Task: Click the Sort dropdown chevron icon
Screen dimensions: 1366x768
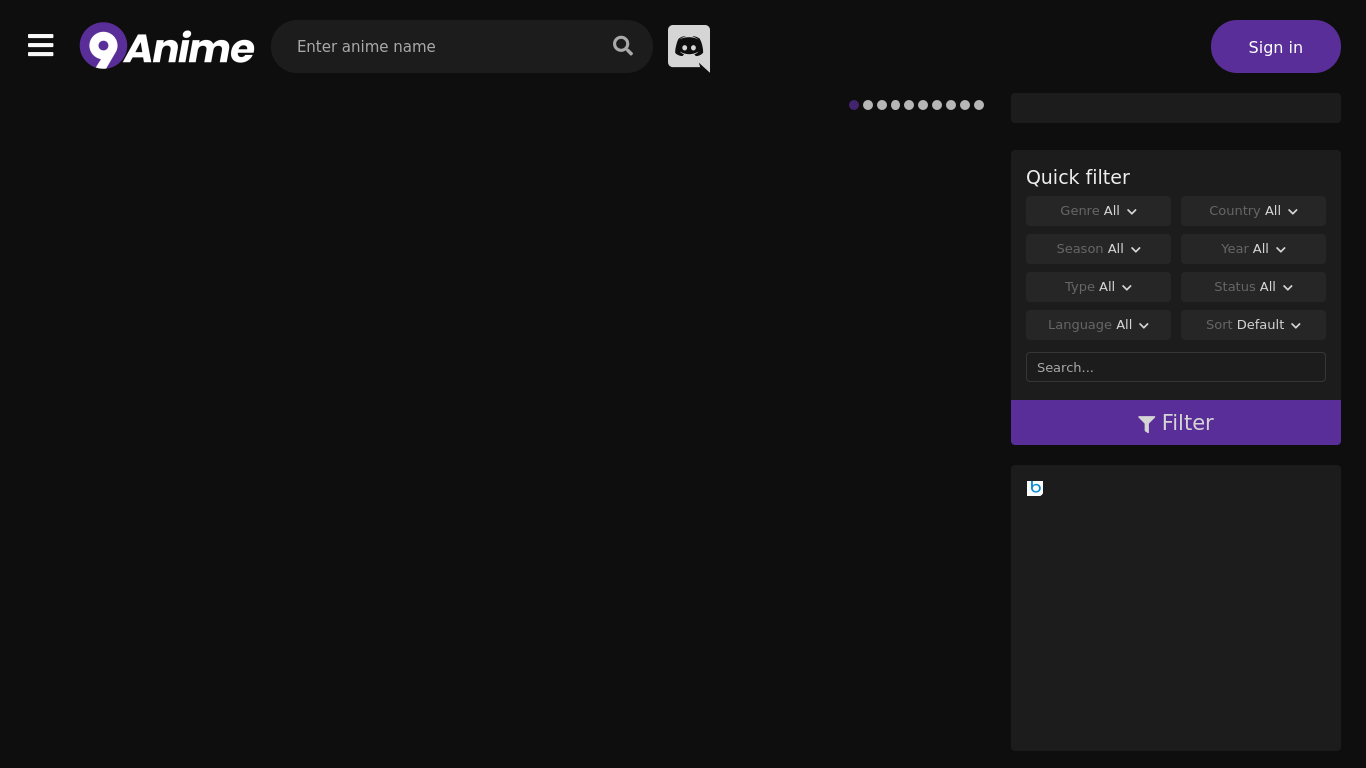Action: coord(1295,325)
